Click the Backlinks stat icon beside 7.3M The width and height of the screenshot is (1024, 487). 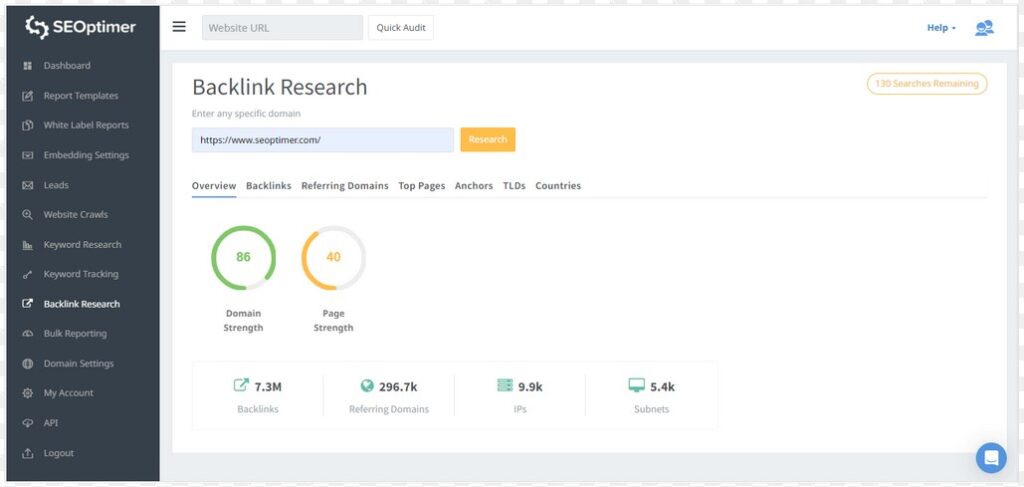(241, 385)
